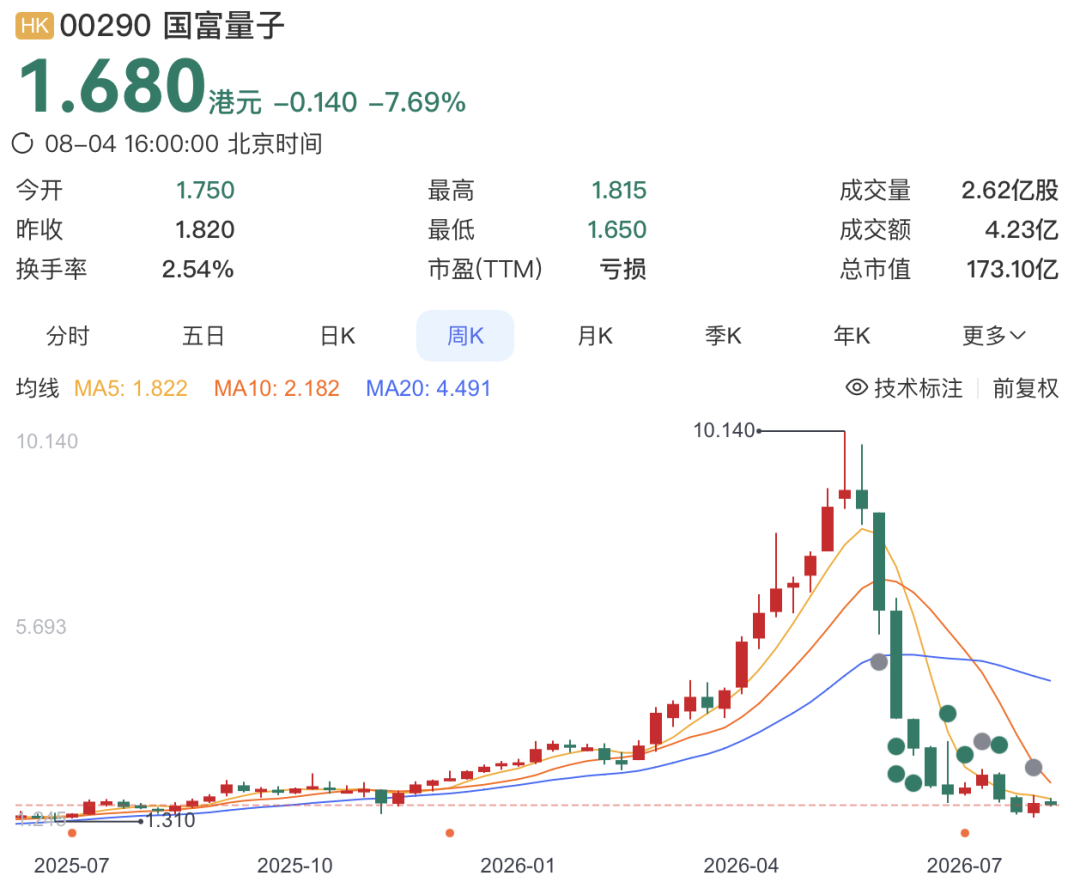The image size is (1080, 888).
Task: Switch to the 五日 tab
Action: (203, 335)
